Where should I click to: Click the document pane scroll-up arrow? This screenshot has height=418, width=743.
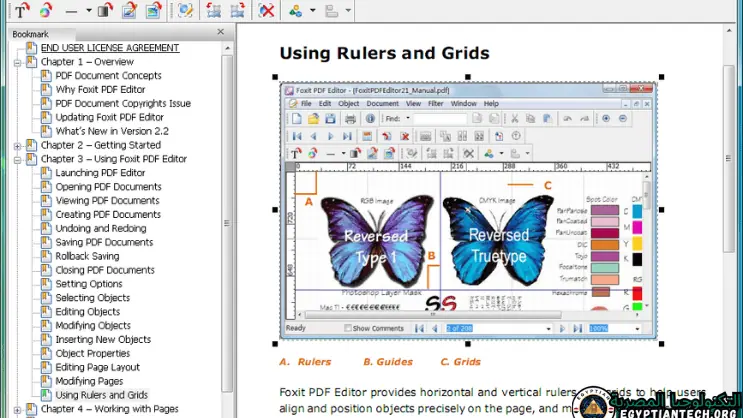click(729, 31)
